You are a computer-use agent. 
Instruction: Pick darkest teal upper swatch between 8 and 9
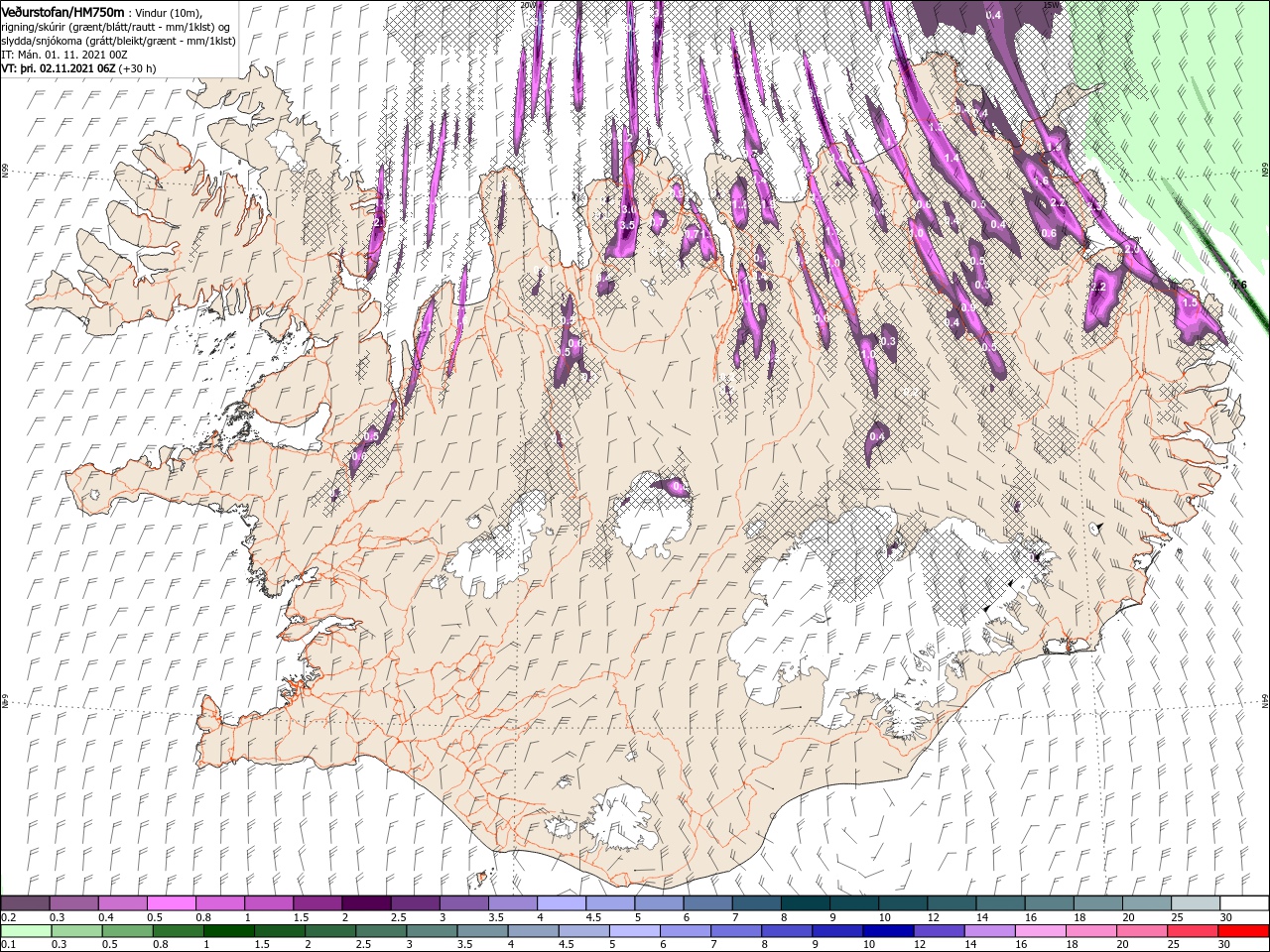coord(805,903)
